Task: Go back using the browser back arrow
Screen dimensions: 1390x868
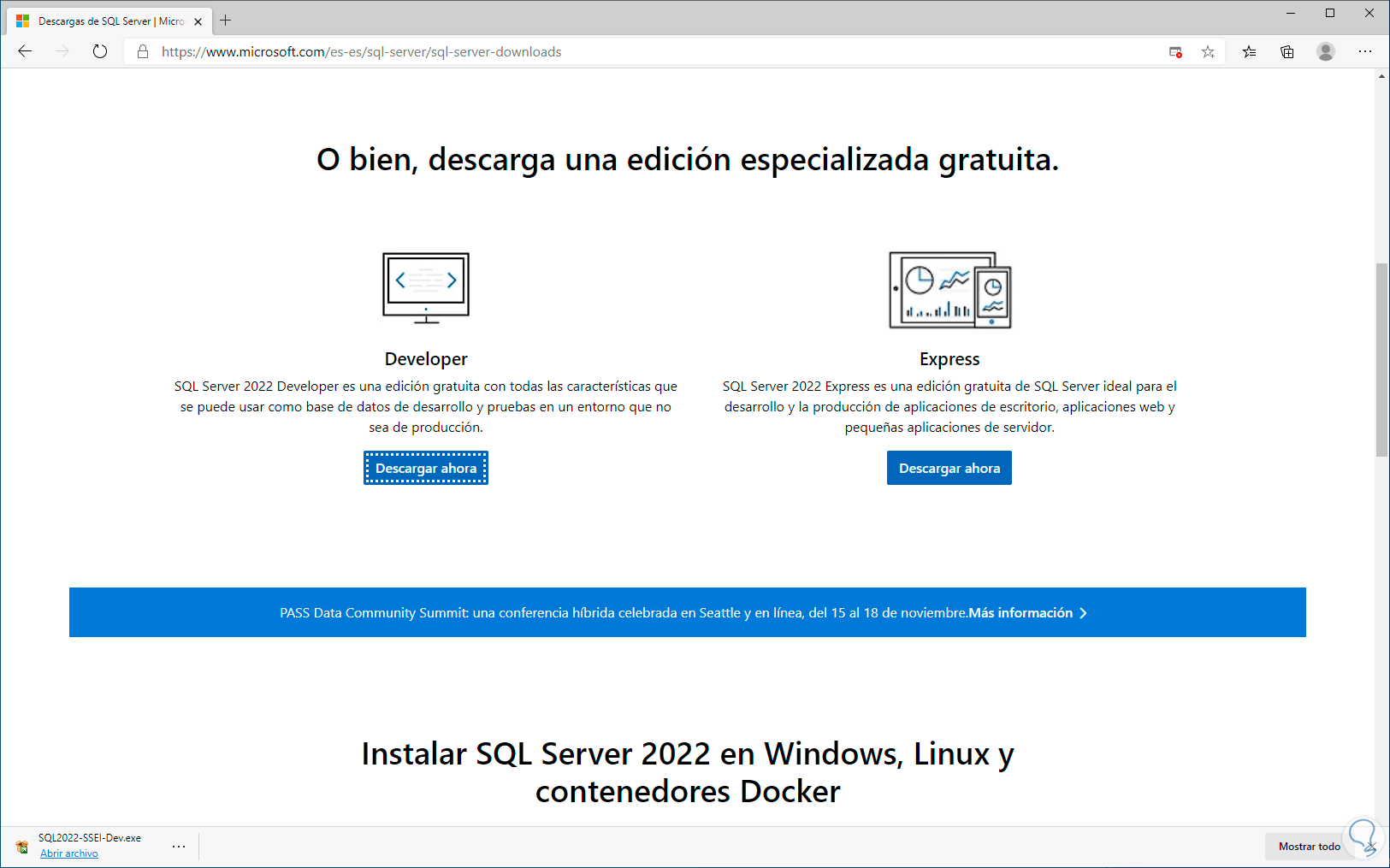Action: (25, 51)
